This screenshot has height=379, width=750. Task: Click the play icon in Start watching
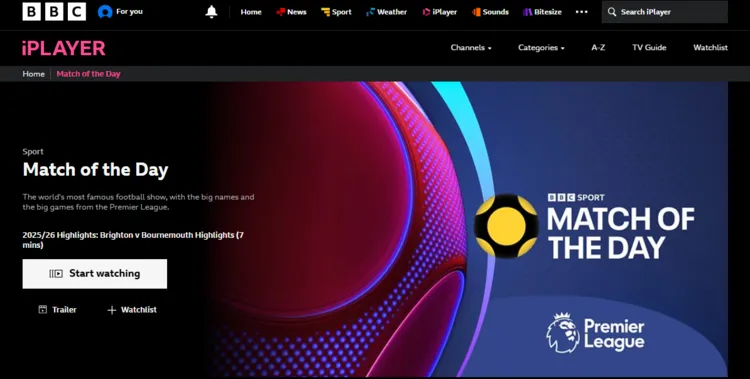pos(56,274)
